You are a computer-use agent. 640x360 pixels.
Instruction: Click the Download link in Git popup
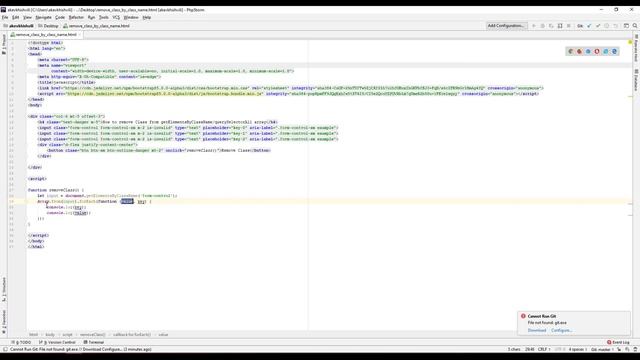(537, 330)
